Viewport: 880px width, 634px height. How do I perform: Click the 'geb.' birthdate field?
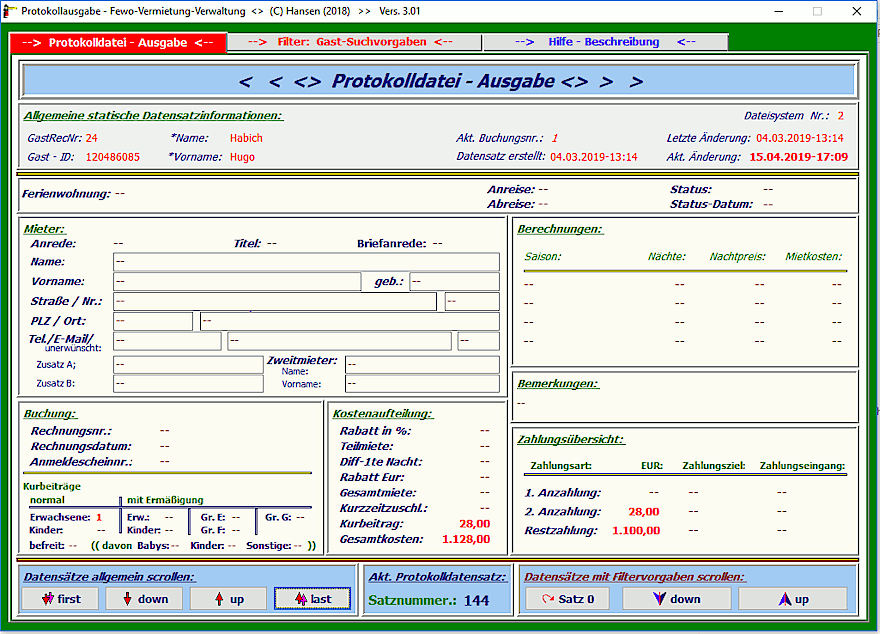coord(453,282)
